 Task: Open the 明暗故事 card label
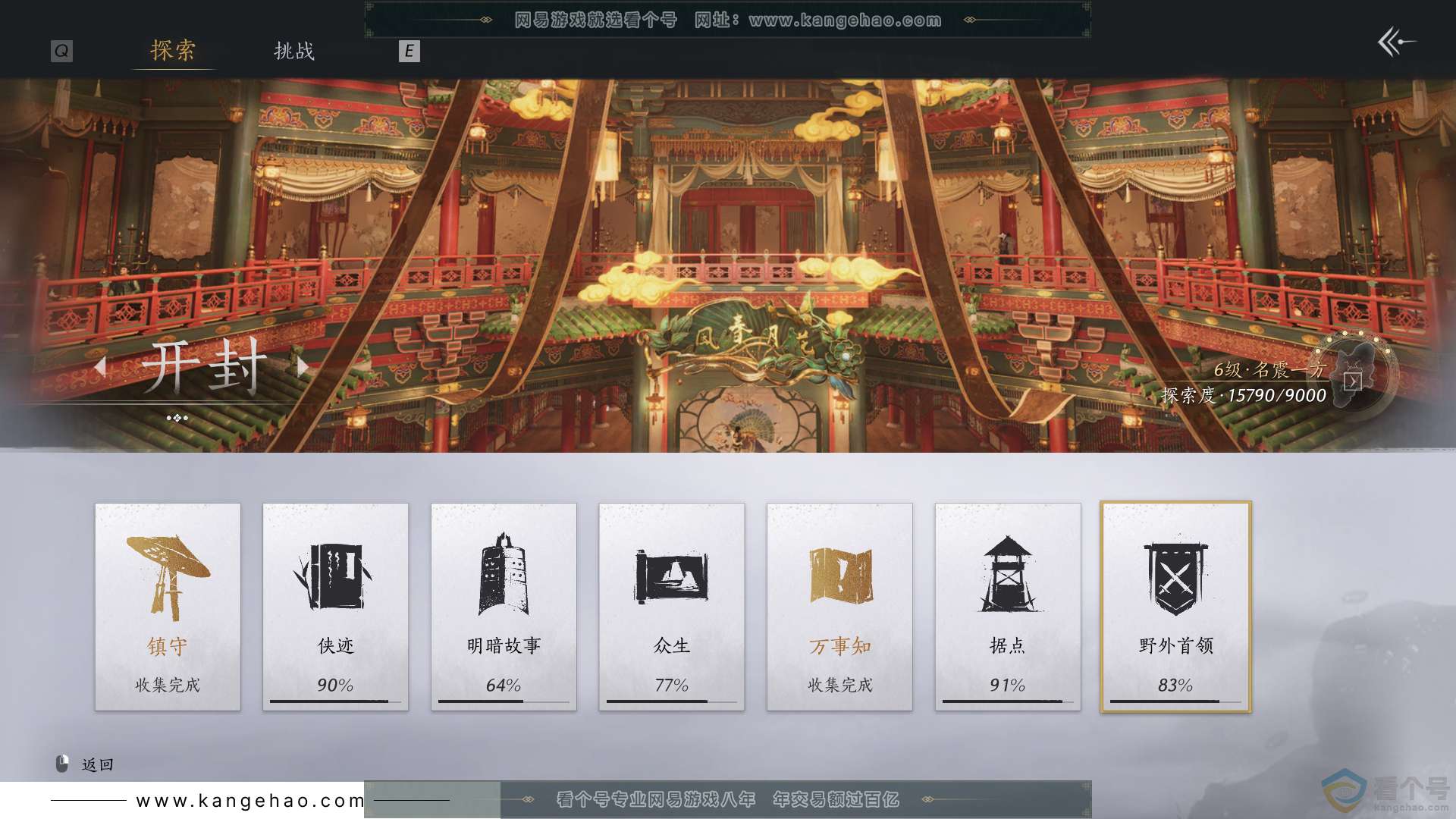pyautogui.click(x=504, y=645)
